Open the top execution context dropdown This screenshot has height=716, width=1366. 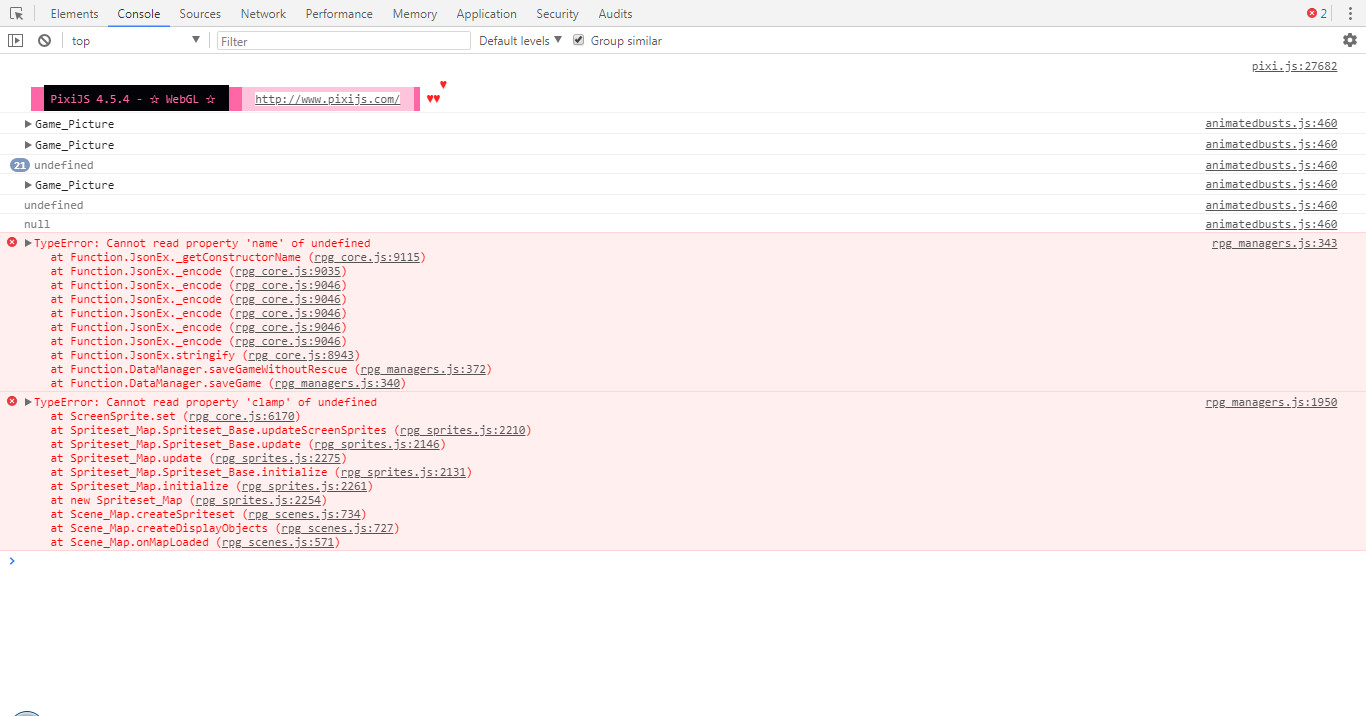click(136, 41)
